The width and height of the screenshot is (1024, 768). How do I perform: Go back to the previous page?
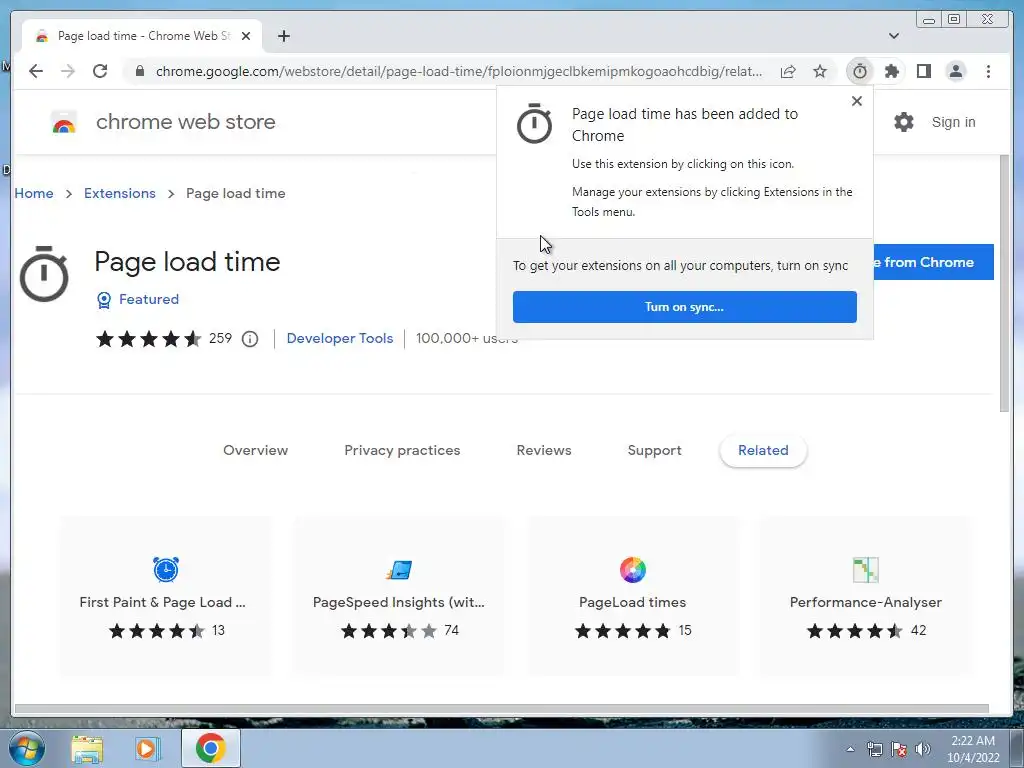(x=36, y=71)
